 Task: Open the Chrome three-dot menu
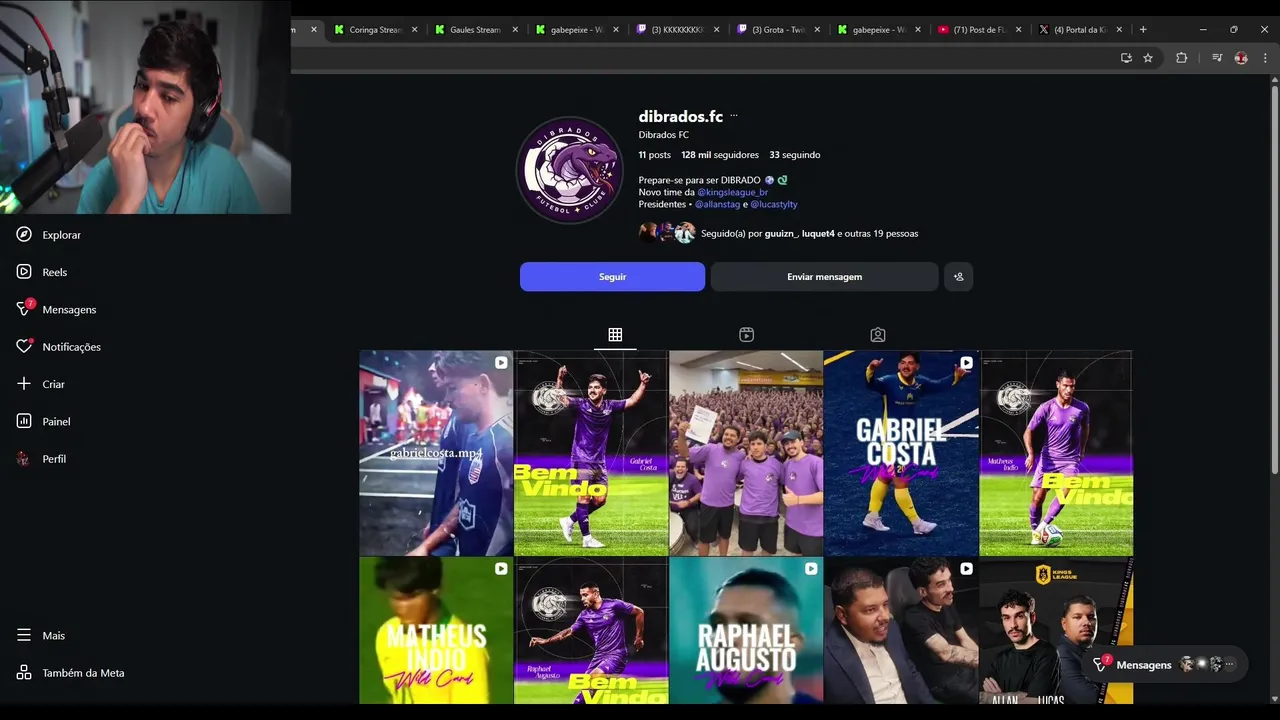[x=1266, y=58]
